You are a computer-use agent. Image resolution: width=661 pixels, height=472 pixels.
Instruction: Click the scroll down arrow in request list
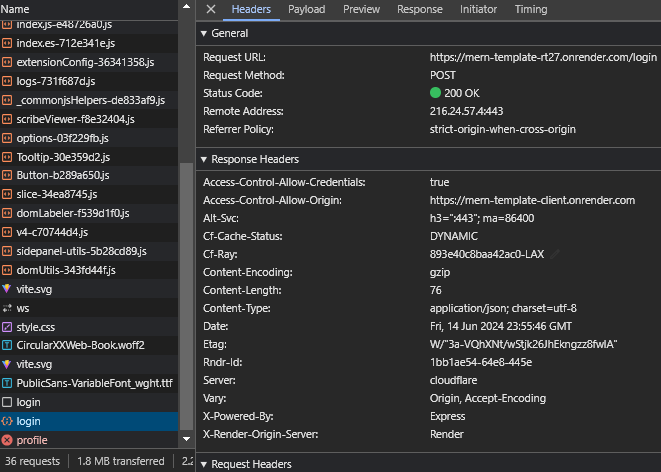186,439
